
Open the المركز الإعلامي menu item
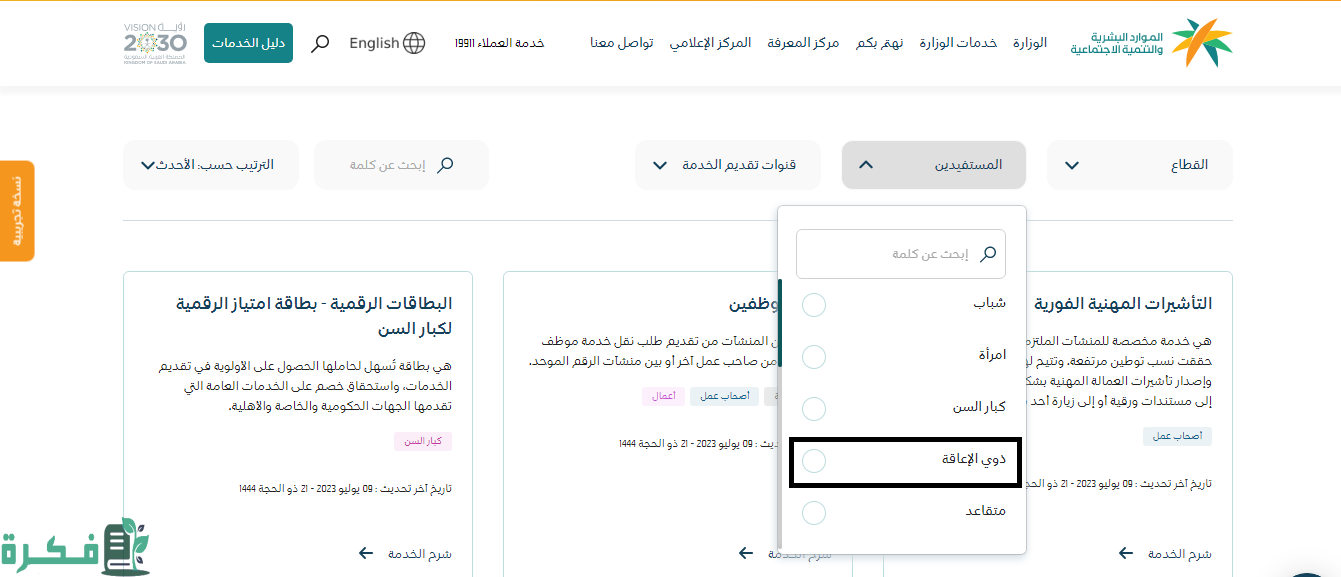click(x=710, y=43)
